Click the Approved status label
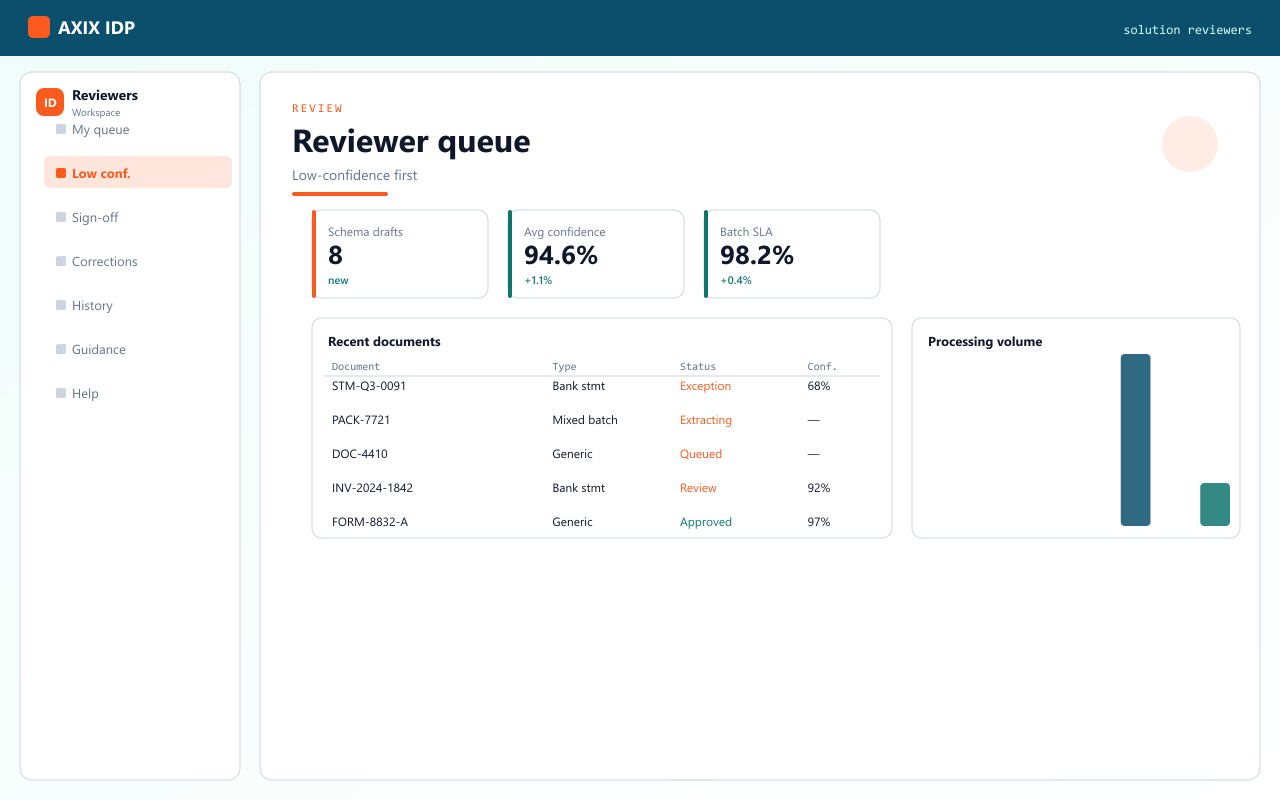The width and height of the screenshot is (1280, 800). pos(706,522)
